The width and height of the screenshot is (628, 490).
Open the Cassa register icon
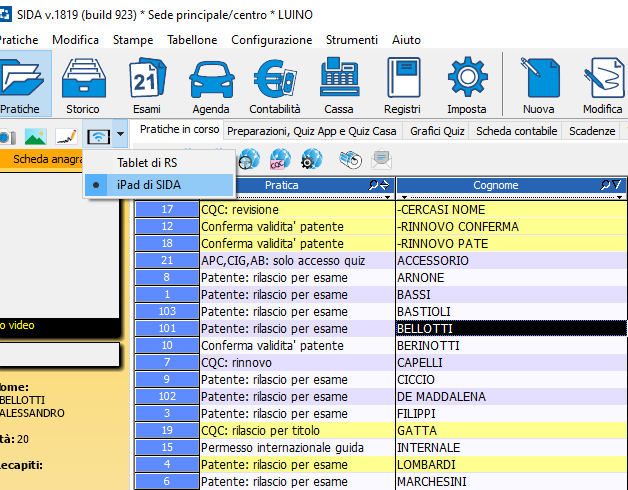tap(339, 84)
